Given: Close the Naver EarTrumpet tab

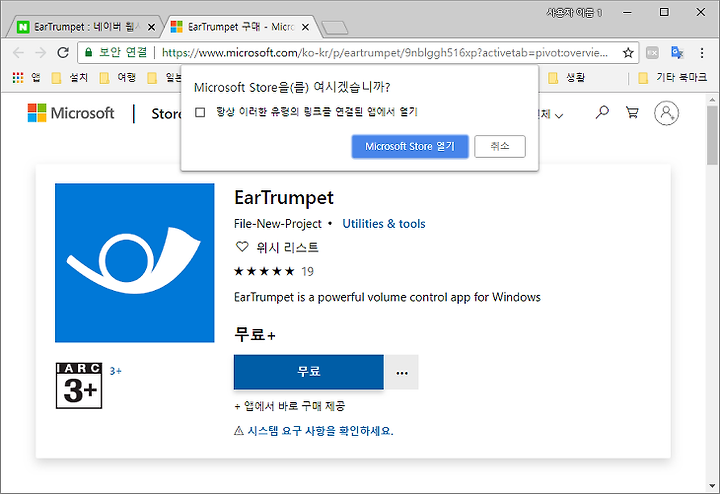Looking at the screenshot, I should pyautogui.click(x=151, y=28).
